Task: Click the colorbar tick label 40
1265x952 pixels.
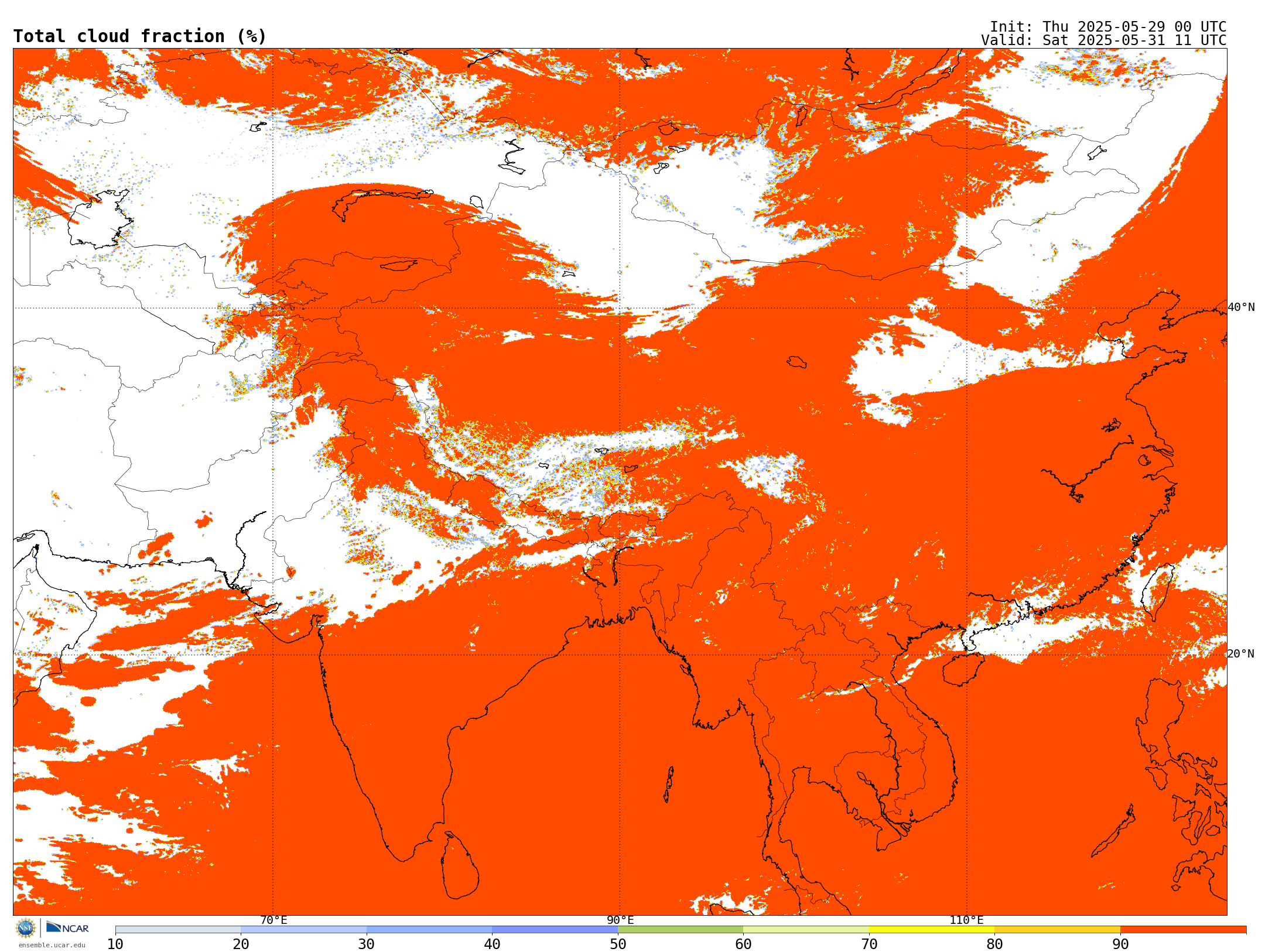Action: coord(492,944)
